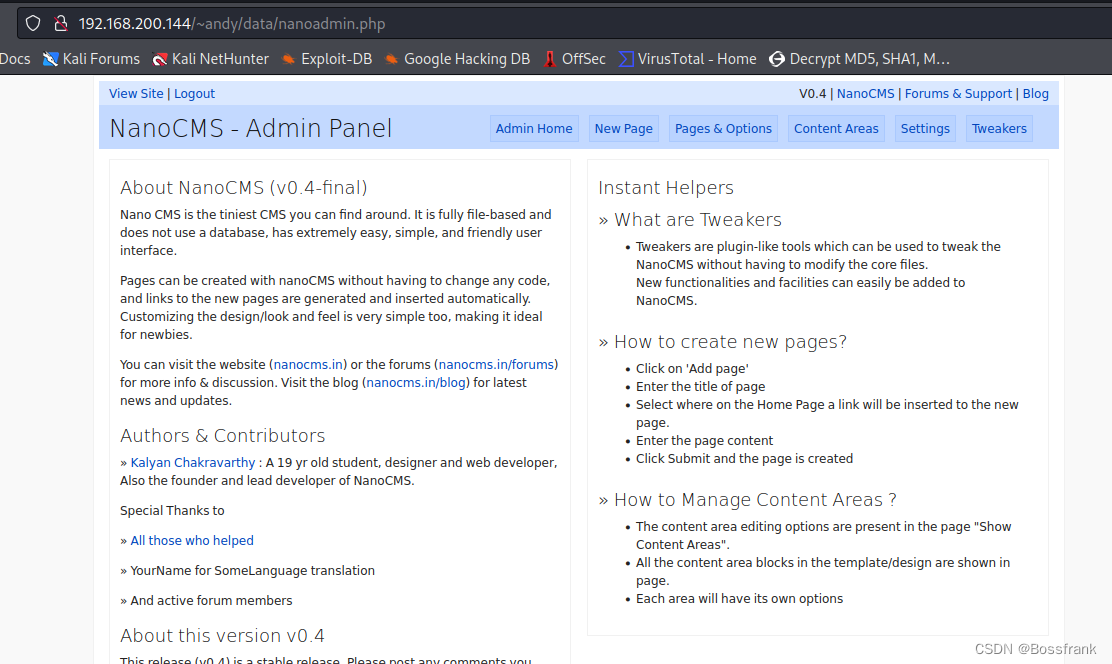Open the Blog header link
The image size is (1112, 664).
1035,94
